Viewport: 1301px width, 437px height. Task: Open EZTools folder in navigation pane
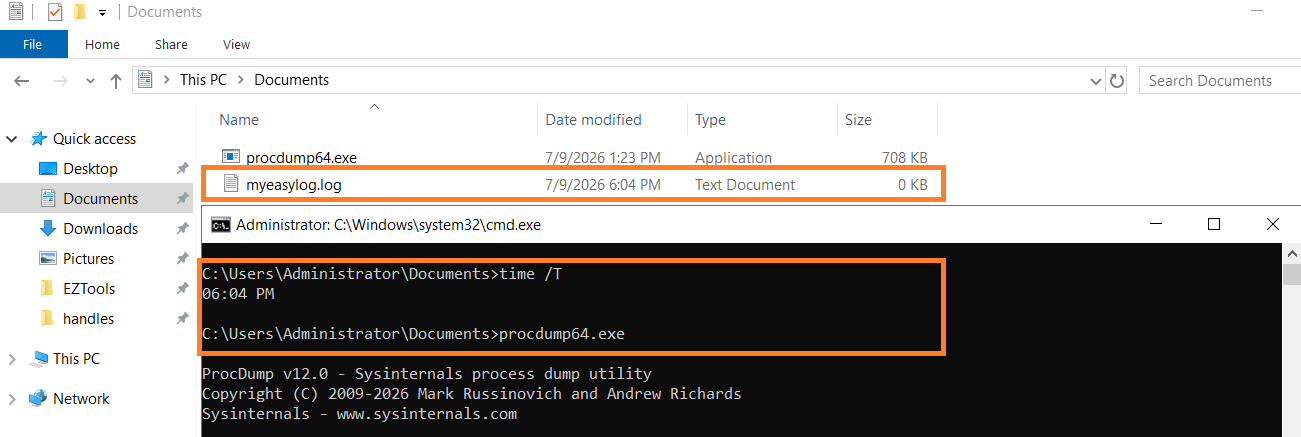coord(88,289)
